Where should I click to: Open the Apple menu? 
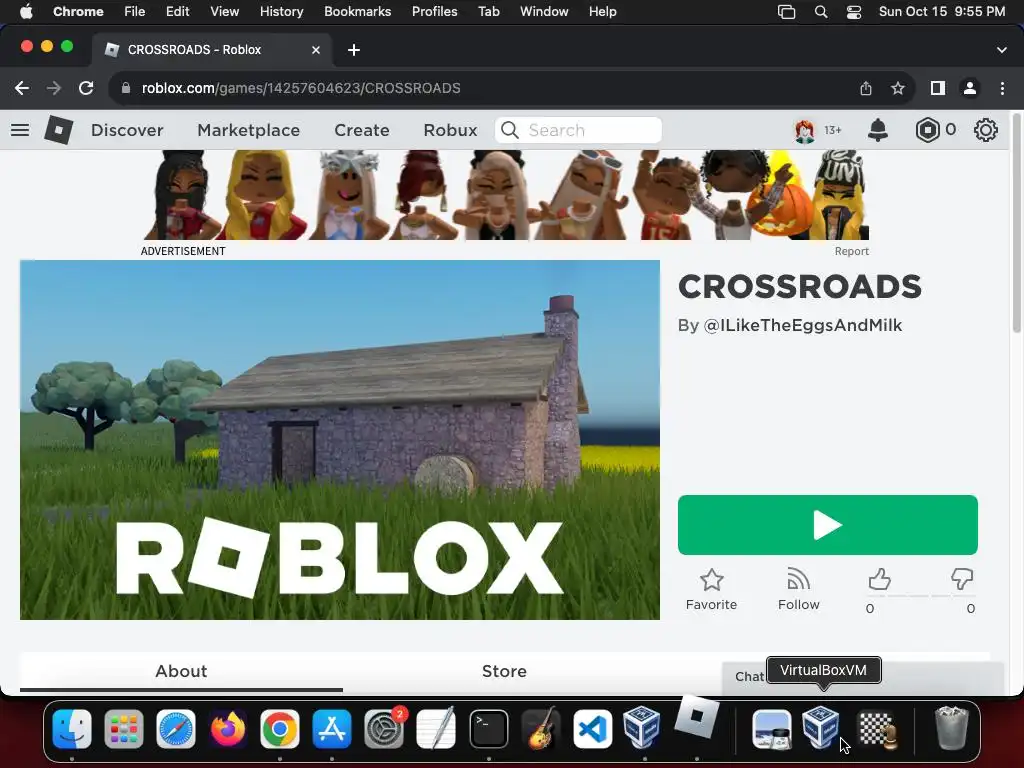pyautogui.click(x=26, y=11)
